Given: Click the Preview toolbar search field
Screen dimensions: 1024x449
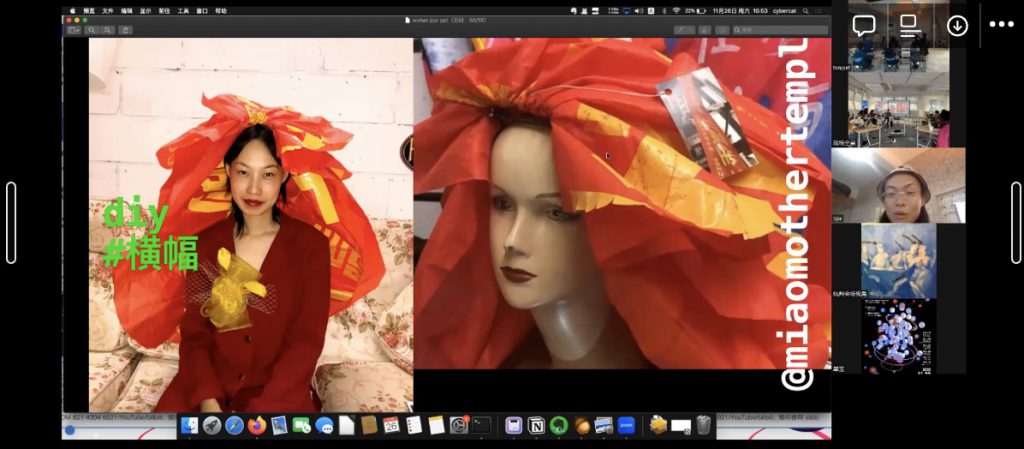Looking at the screenshot, I should pos(780,30).
